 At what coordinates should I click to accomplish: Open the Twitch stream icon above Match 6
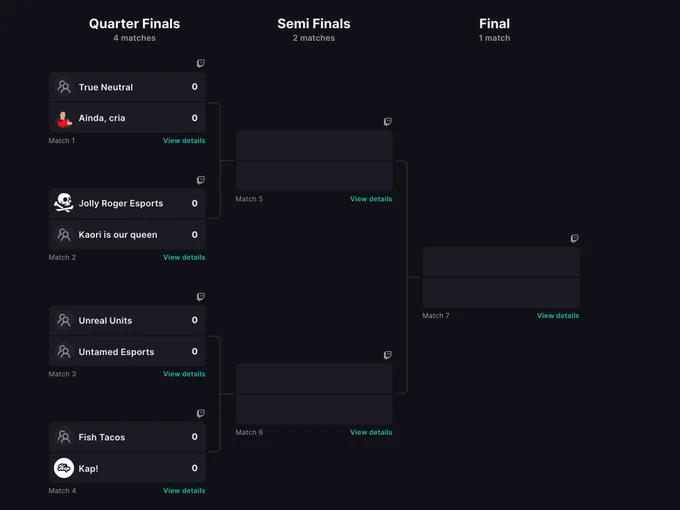point(388,355)
